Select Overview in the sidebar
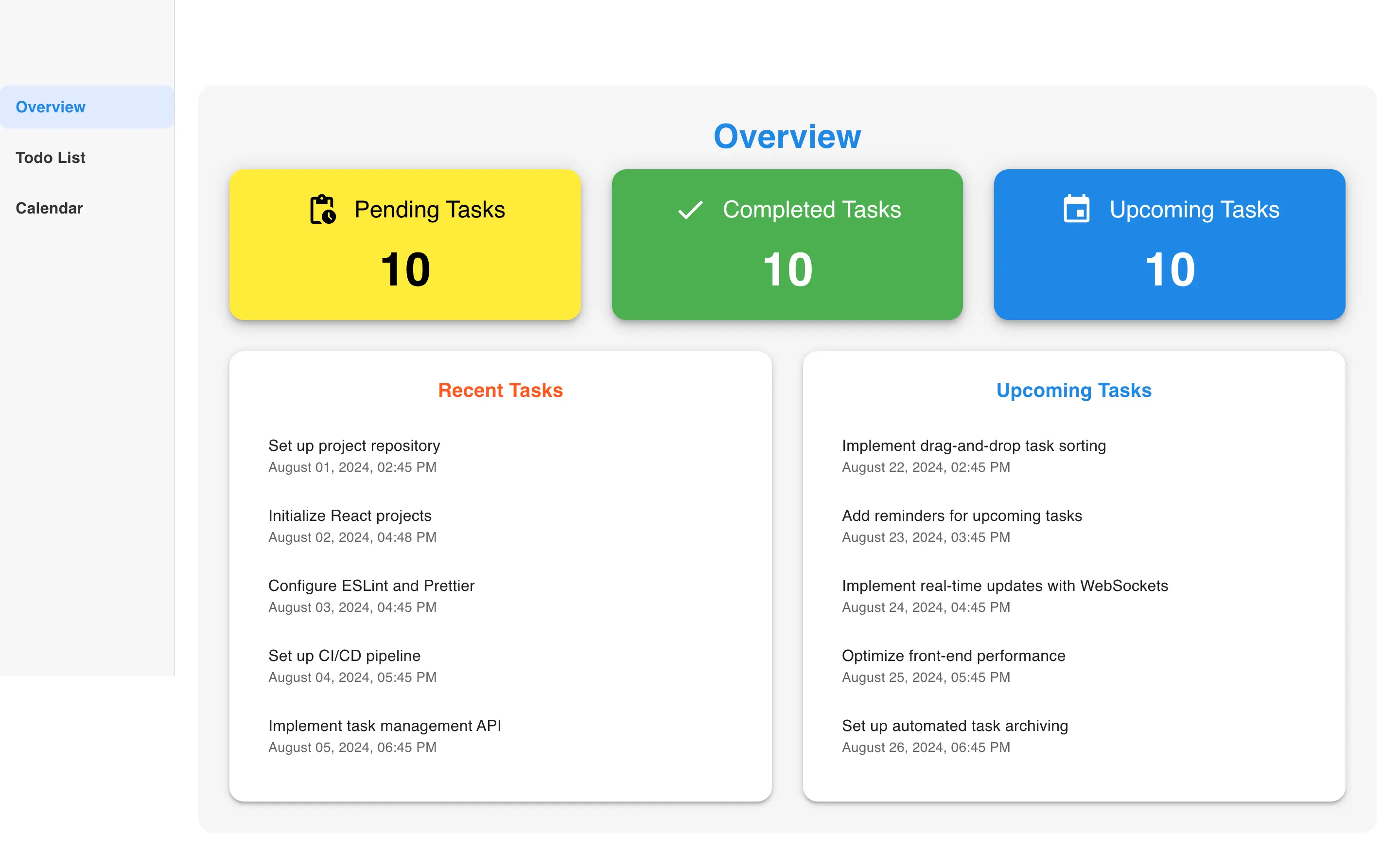1400x856 pixels. [51, 107]
